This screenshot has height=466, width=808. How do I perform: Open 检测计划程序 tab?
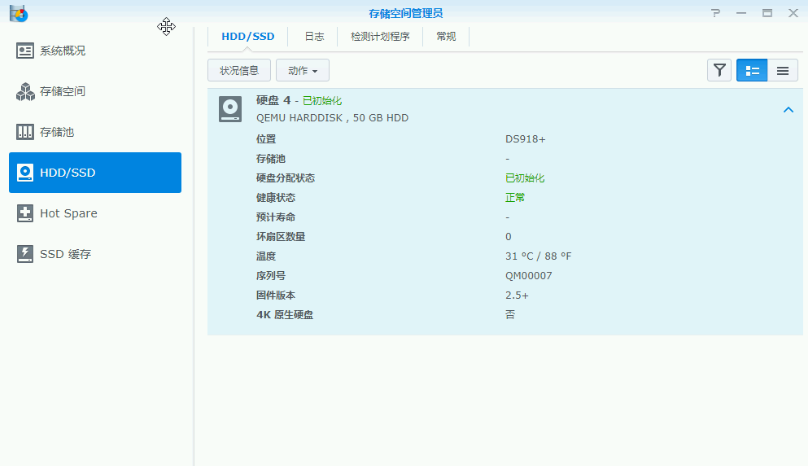380,37
